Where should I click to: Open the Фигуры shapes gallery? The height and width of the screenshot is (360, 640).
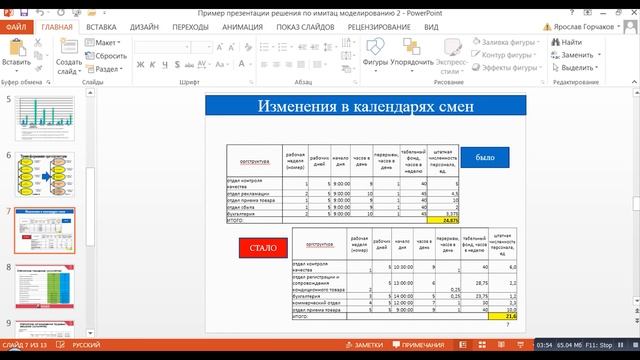point(375,55)
